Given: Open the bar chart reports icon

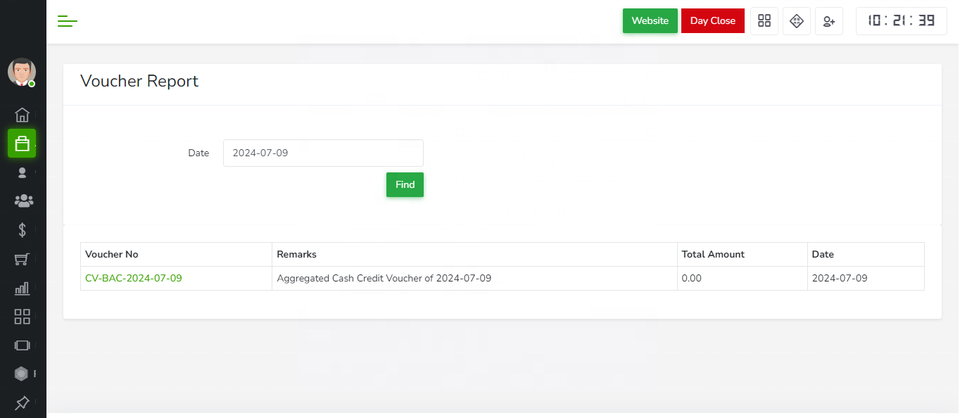Looking at the screenshot, I should [22, 288].
